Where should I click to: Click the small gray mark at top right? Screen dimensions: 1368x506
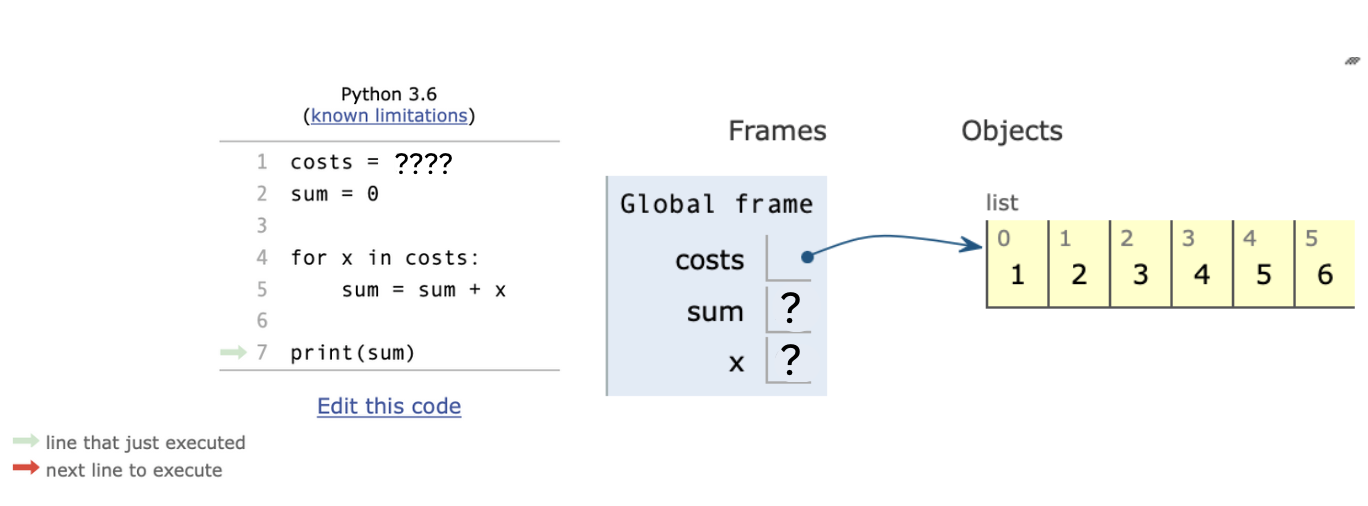tap(1353, 61)
